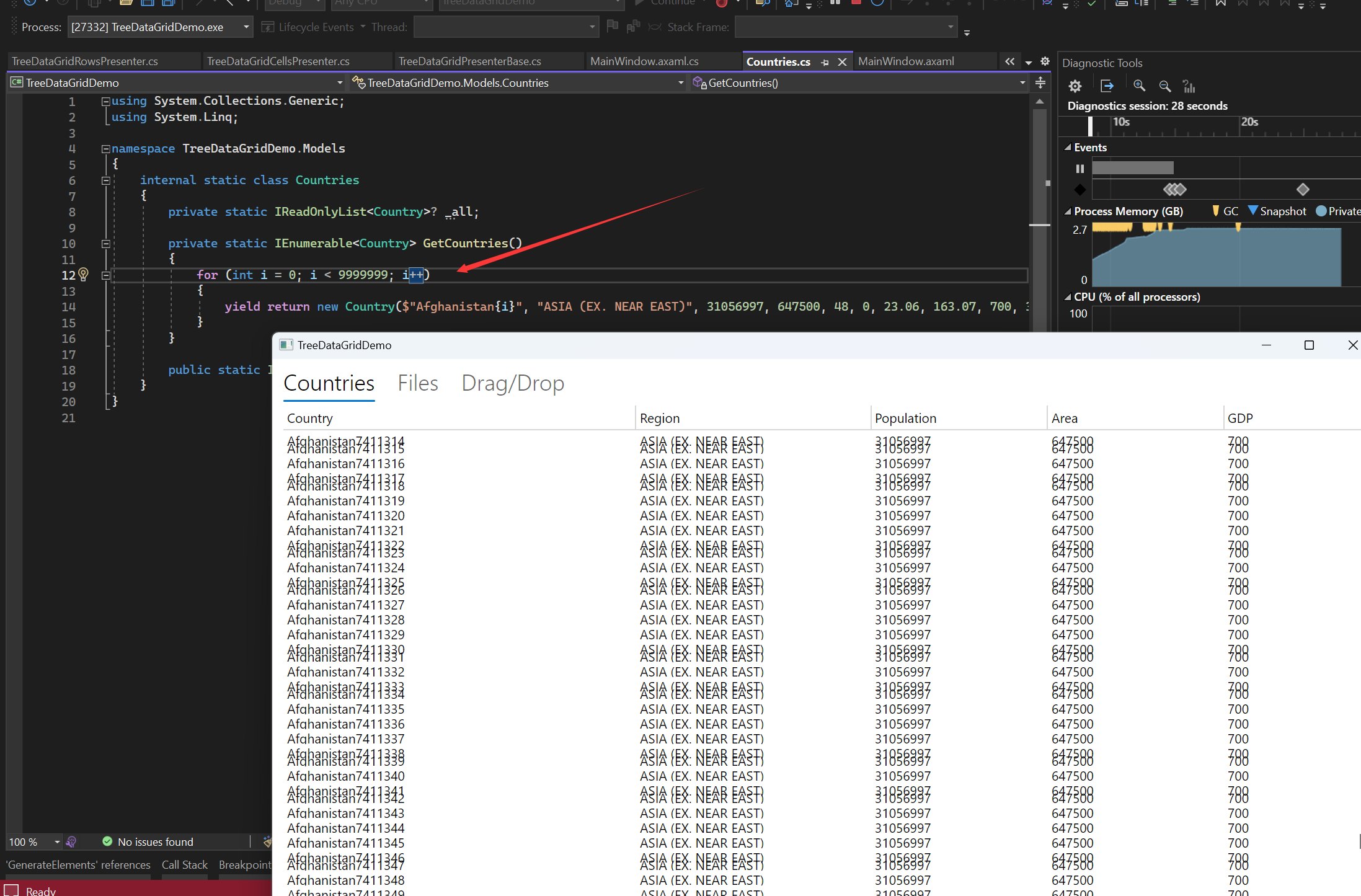Stop the debugging session with red square icon
1361x896 pixels.
pos(856,3)
